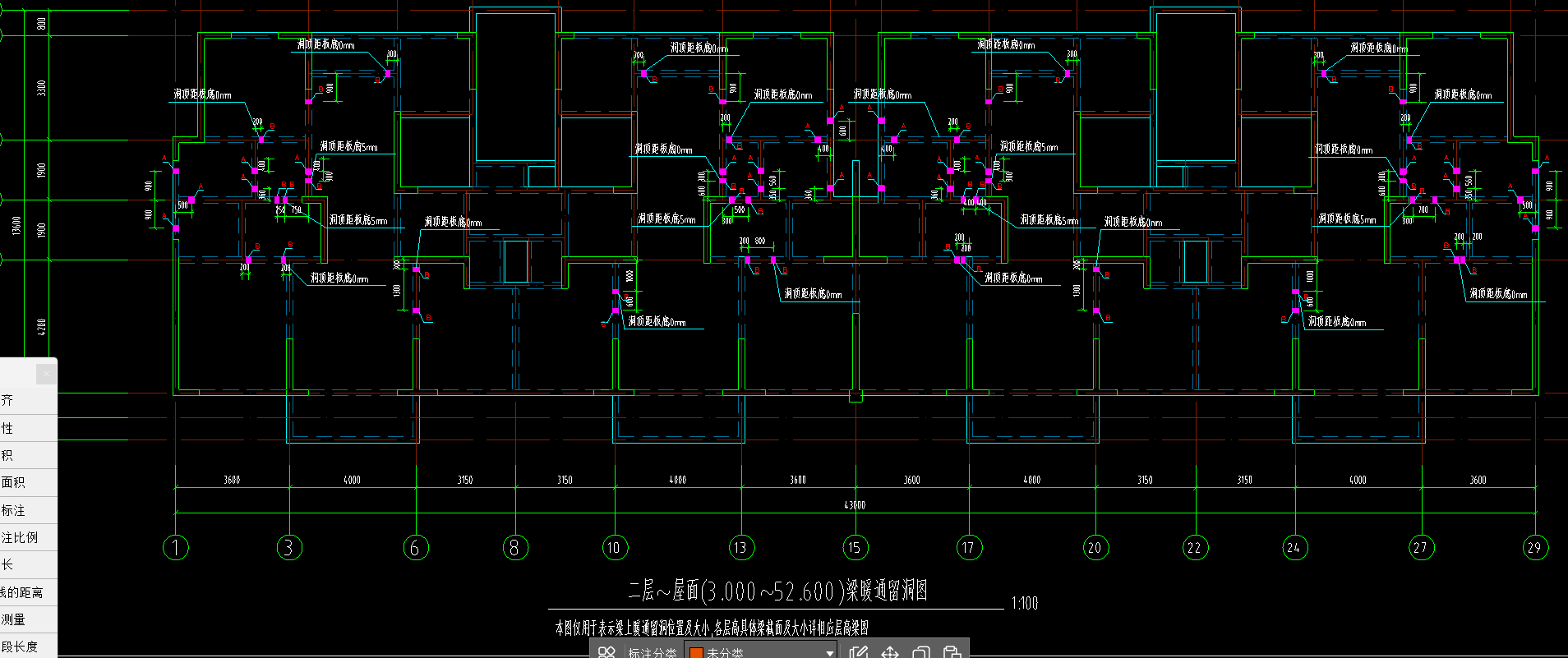Click axis bubble number 3

(x=289, y=547)
